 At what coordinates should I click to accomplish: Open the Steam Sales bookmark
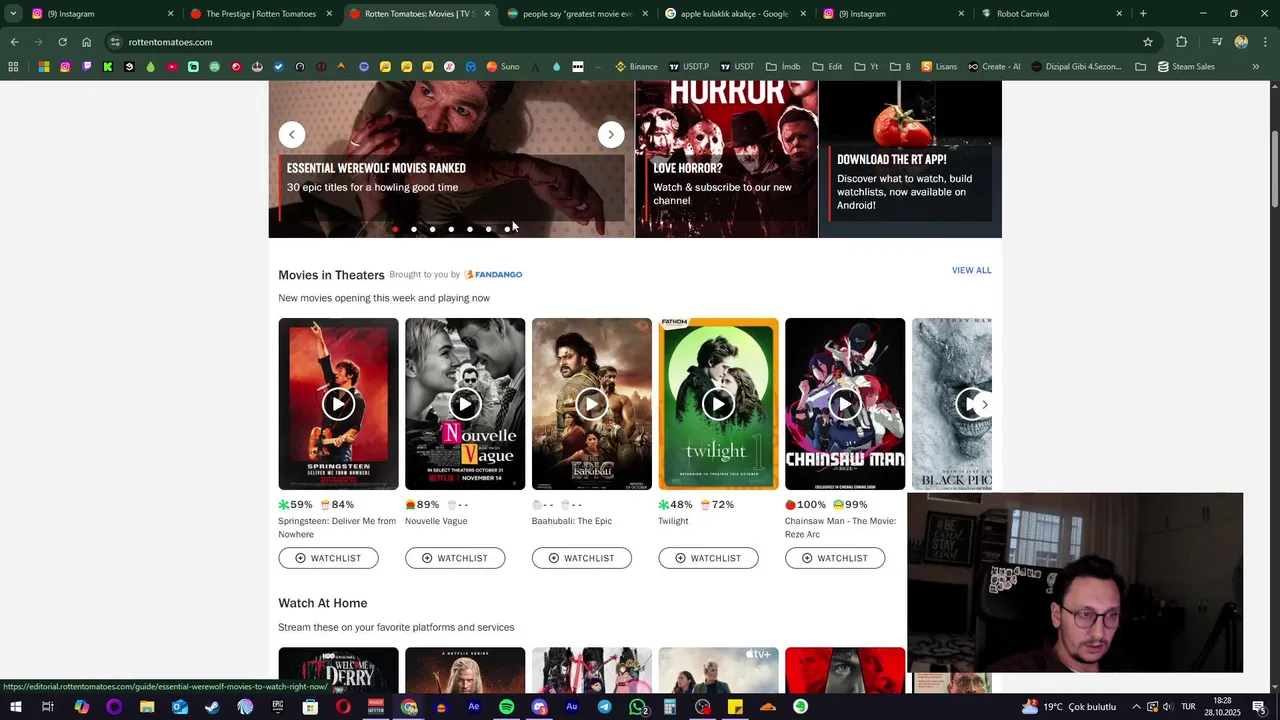(1186, 67)
